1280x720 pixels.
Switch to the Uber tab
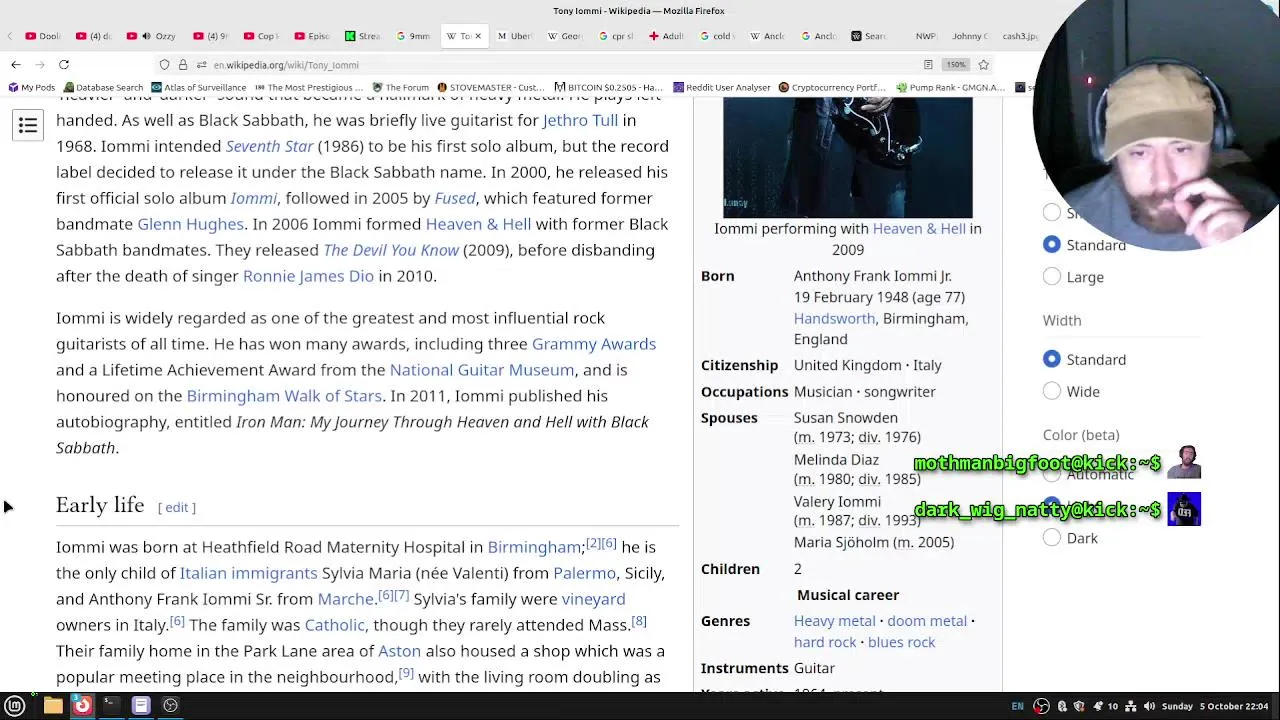pyautogui.click(x=516, y=36)
